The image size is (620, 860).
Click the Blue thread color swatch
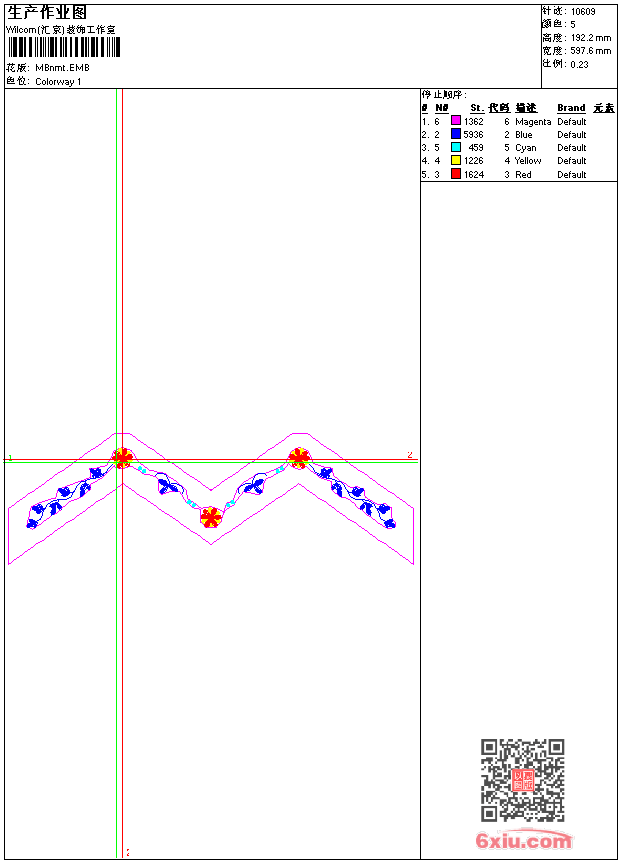455,134
